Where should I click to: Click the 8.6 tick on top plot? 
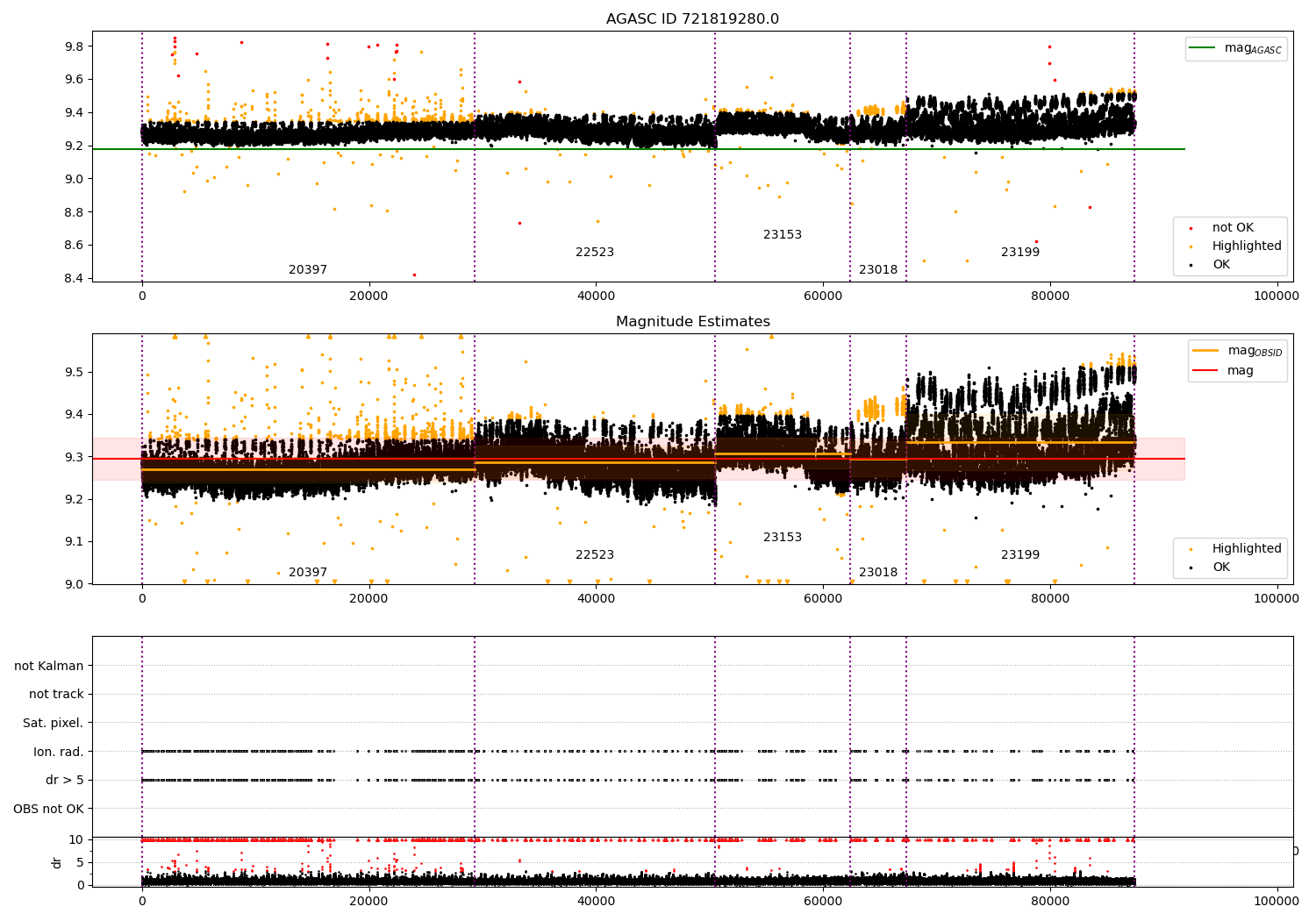[74, 246]
